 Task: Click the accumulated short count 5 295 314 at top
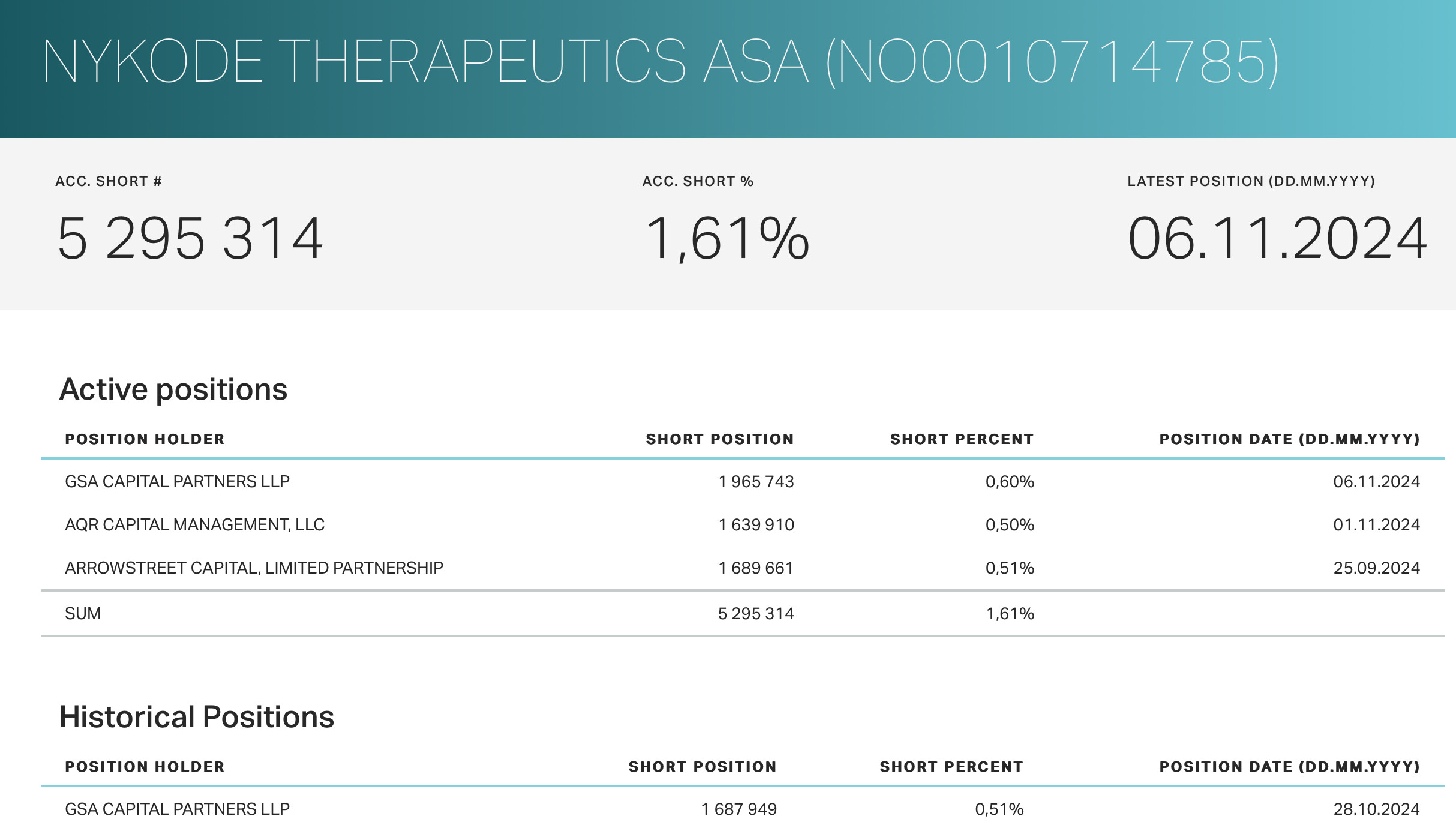click(x=190, y=239)
